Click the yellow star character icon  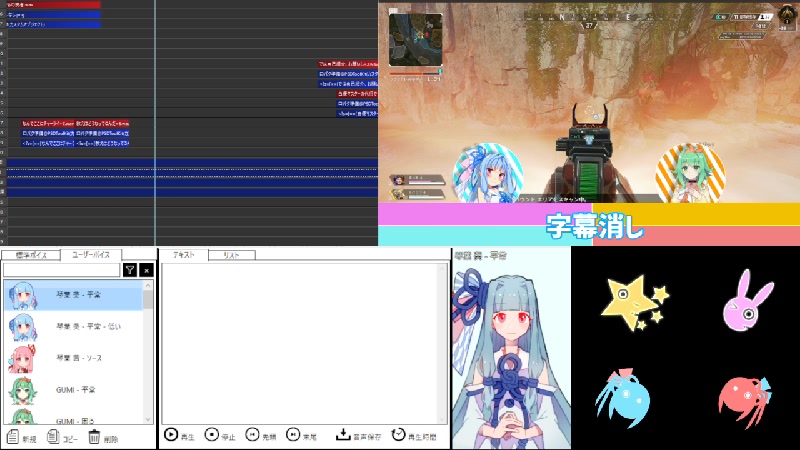(x=634, y=302)
